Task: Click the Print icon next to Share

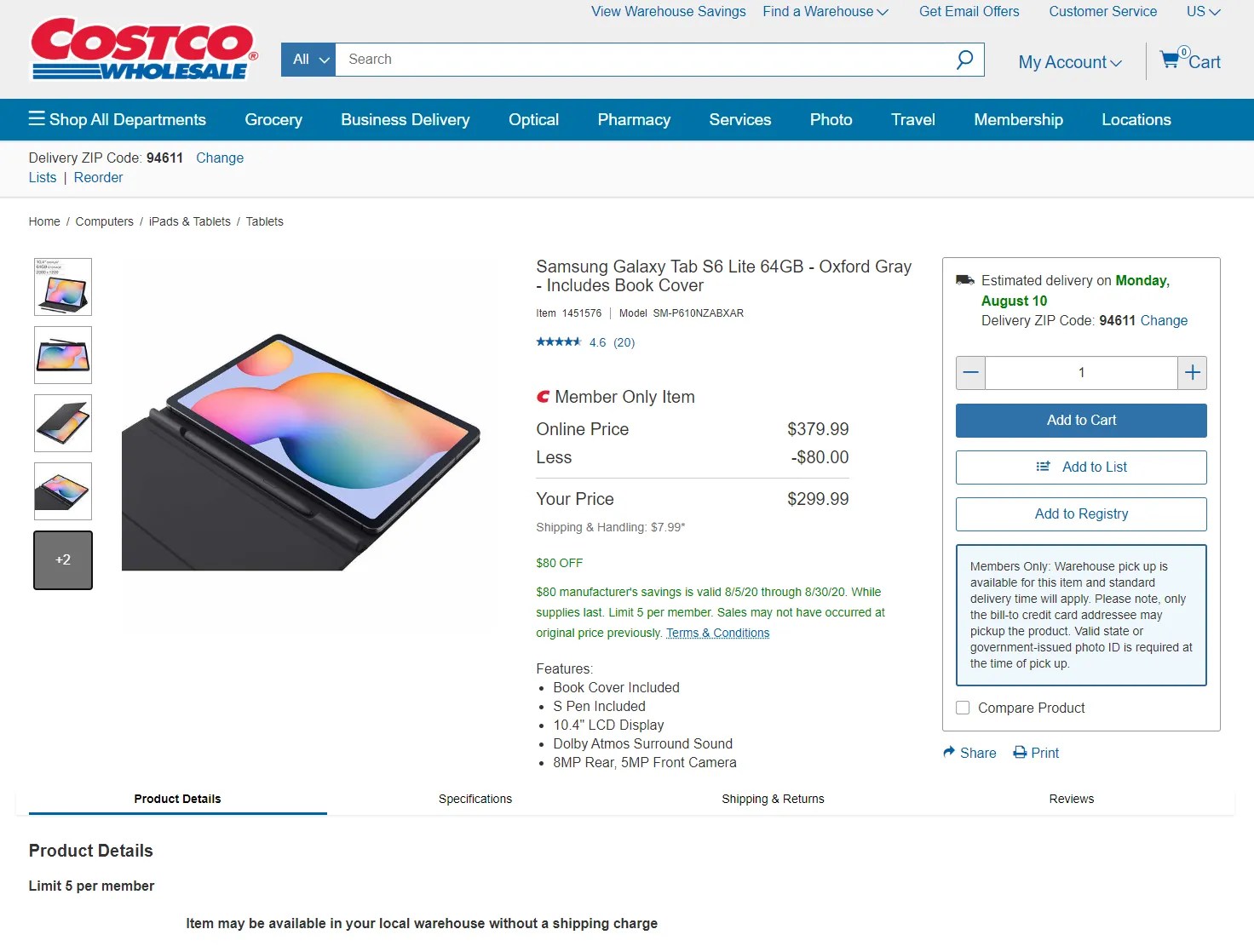Action: (x=1020, y=753)
